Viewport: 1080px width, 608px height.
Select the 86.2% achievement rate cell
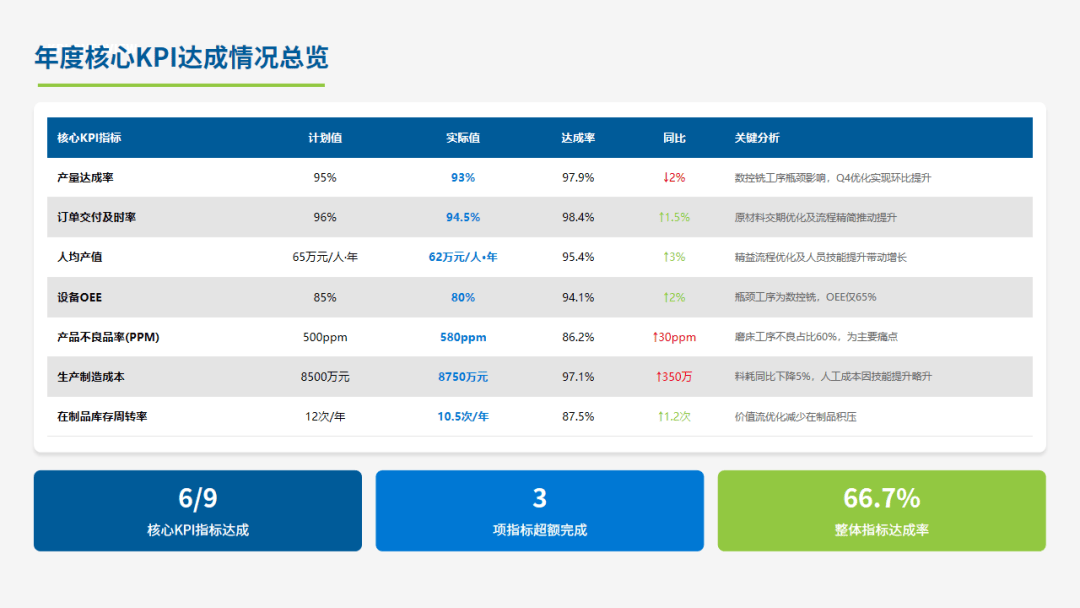(x=578, y=337)
